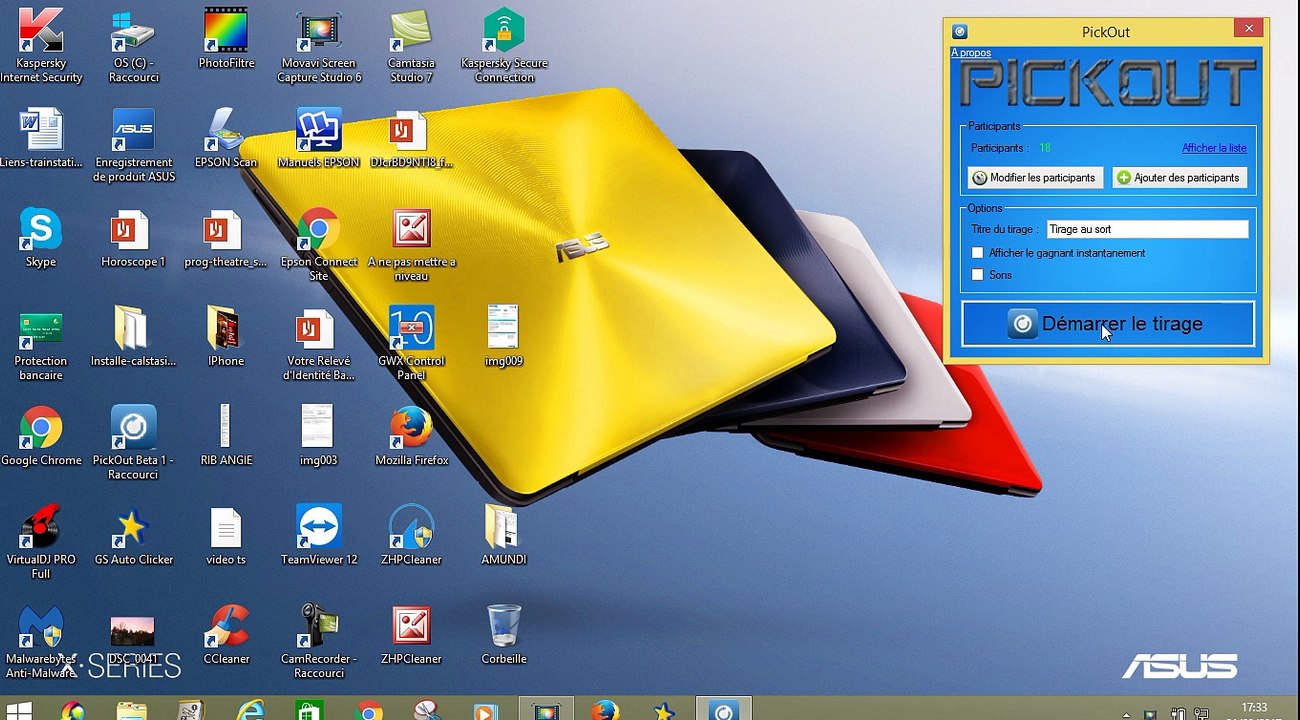Switch to PickOut in the taskbar

coord(723,710)
